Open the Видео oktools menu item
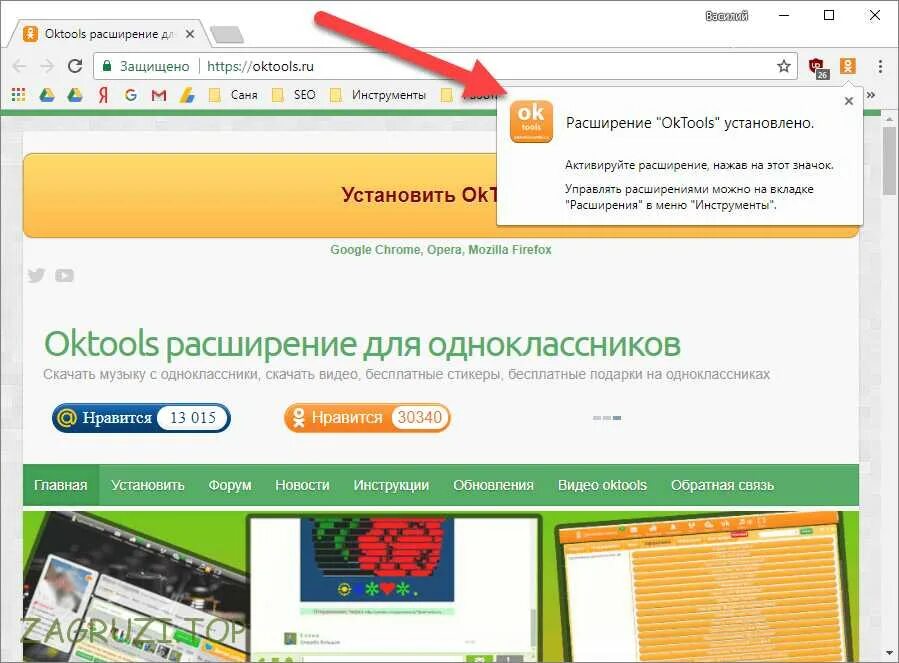 602,485
